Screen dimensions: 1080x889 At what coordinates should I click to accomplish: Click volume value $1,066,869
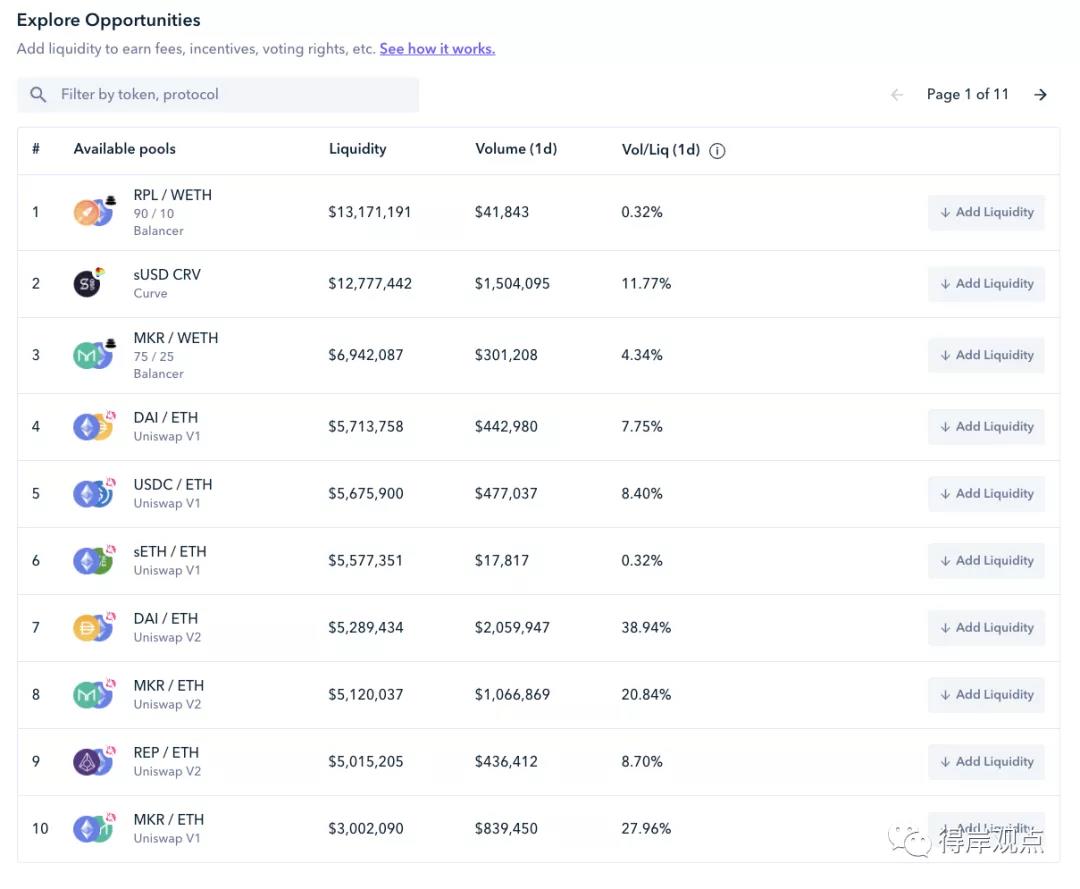512,694
